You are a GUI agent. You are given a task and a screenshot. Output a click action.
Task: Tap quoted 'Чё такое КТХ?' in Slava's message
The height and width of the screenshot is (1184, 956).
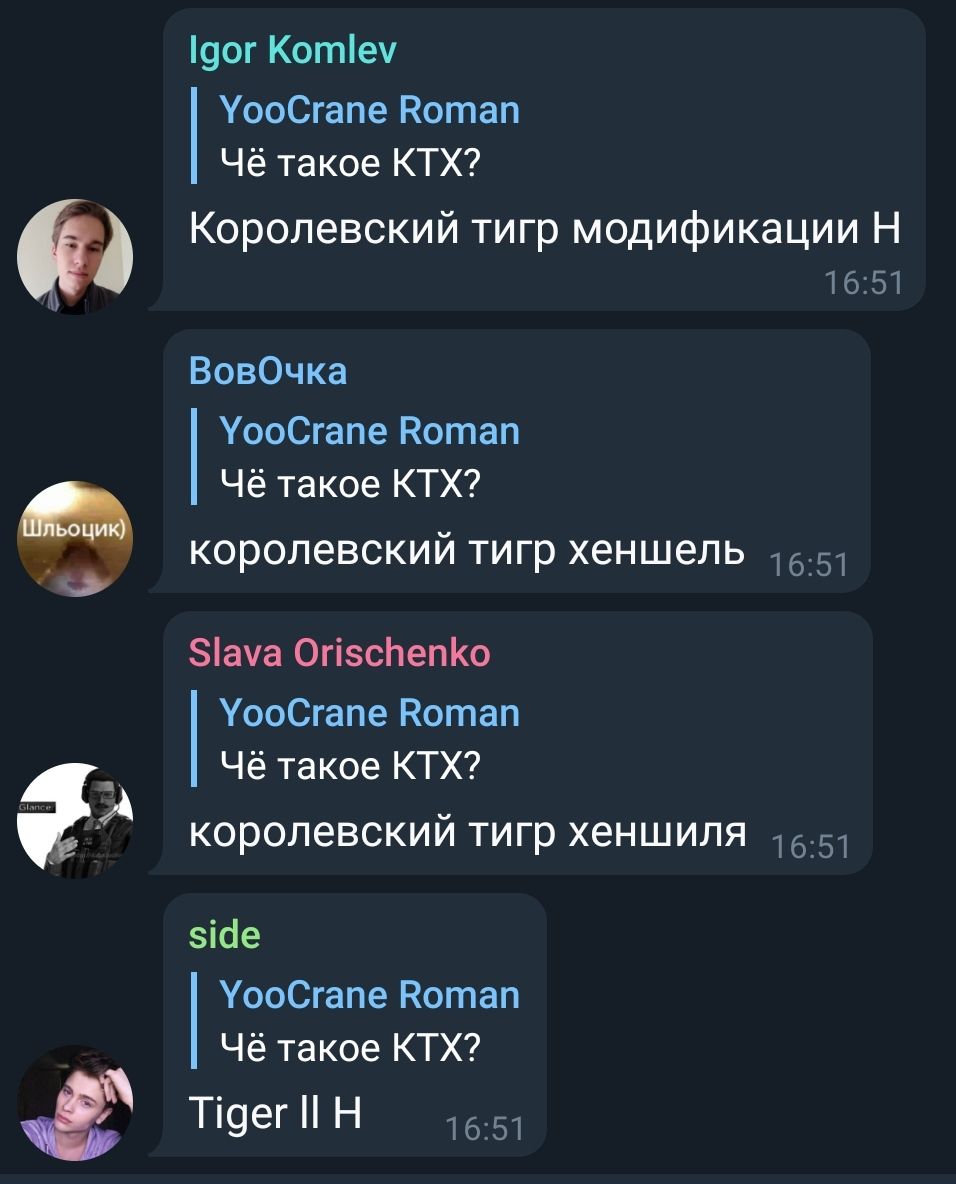pyautogui.click(x=350, y=766)
